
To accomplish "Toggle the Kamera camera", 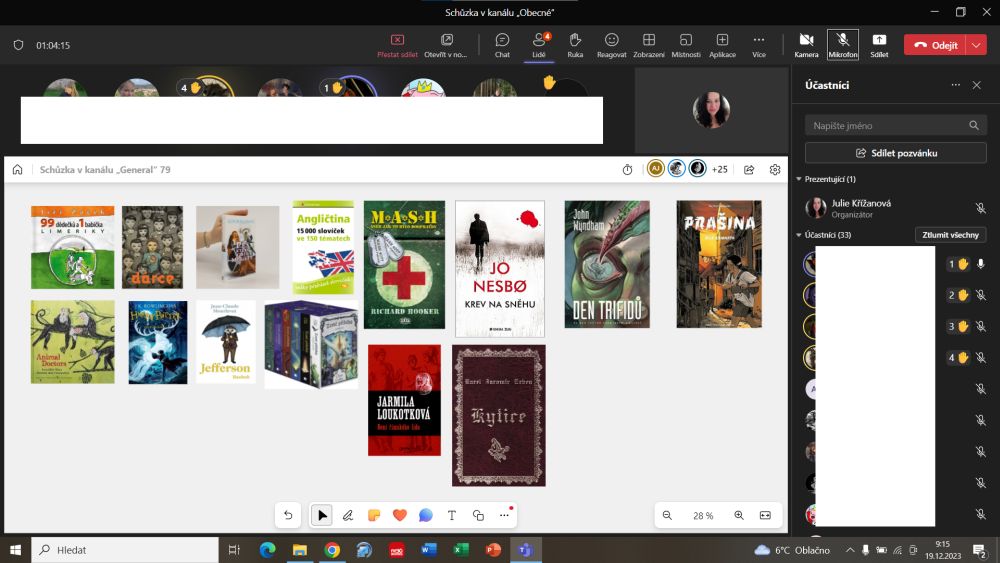I will [x=806, y=45].
